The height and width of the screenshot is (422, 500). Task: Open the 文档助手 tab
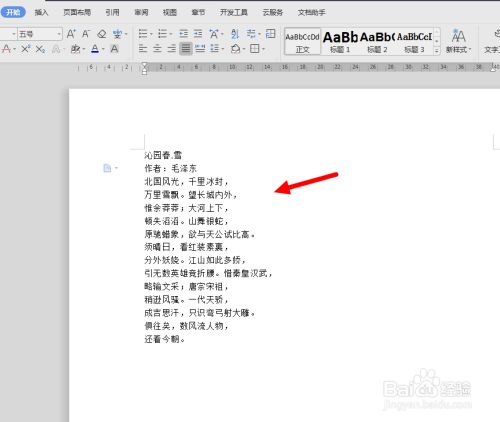312,12
